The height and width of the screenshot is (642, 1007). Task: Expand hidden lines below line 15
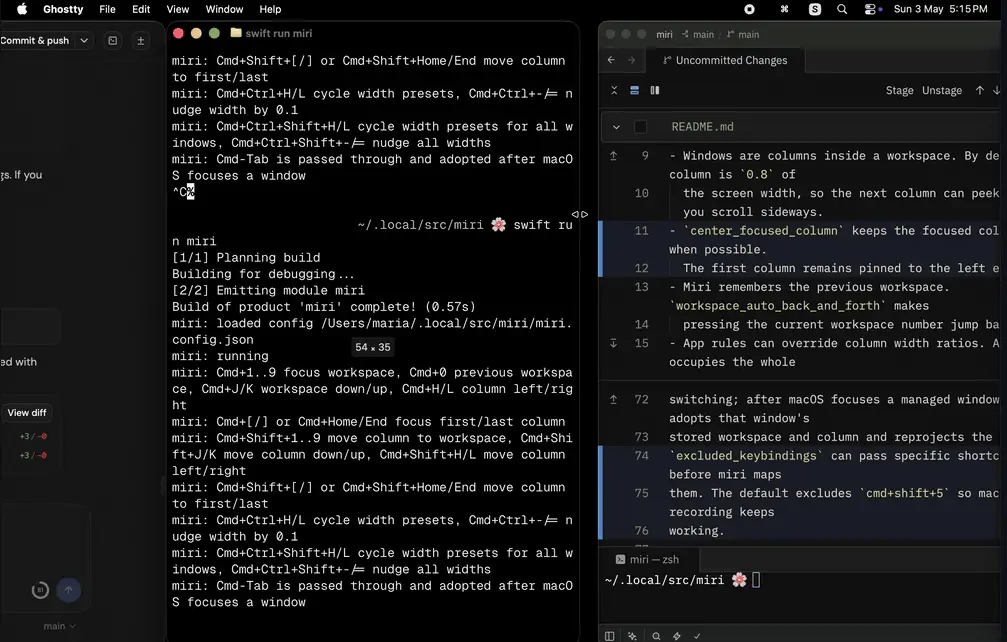(x=613, y=343)
